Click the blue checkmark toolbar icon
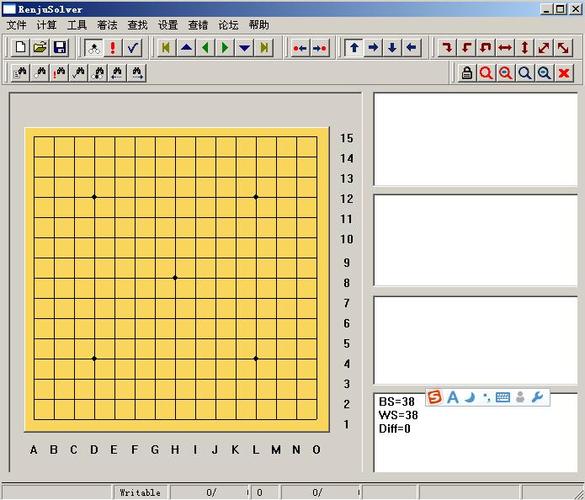 pyautogui.click(x=132, y=47)
